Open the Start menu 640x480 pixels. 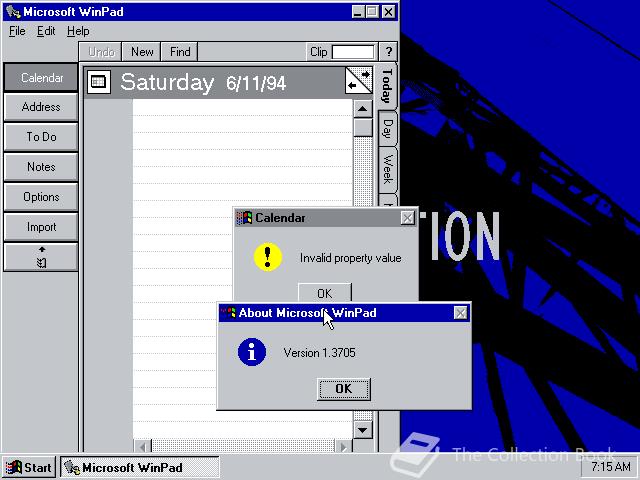(x=29, y=468)
